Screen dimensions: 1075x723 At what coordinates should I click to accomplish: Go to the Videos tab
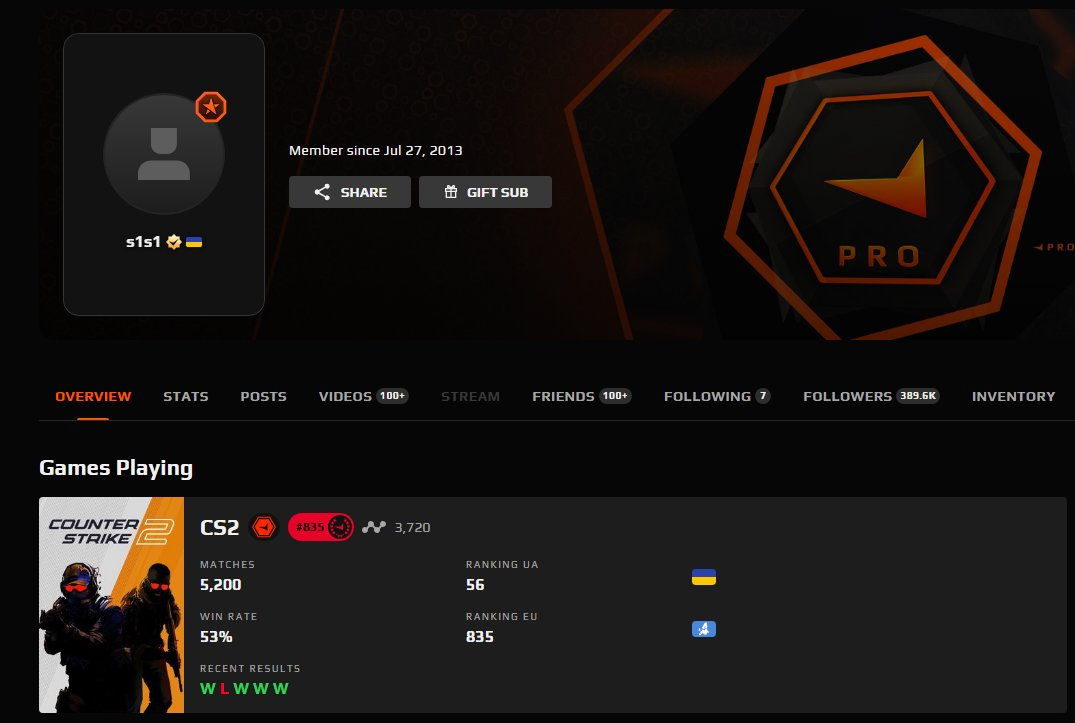click(364, 396)
